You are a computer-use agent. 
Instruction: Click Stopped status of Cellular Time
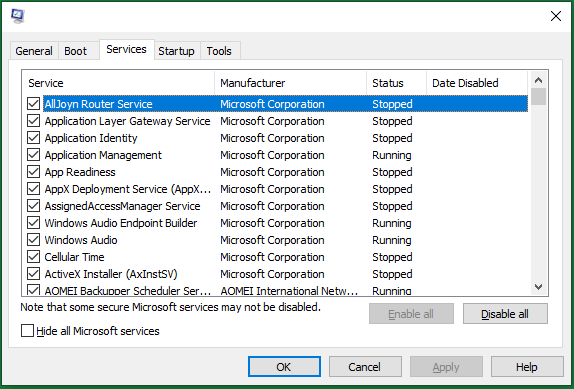pos(392,257)
